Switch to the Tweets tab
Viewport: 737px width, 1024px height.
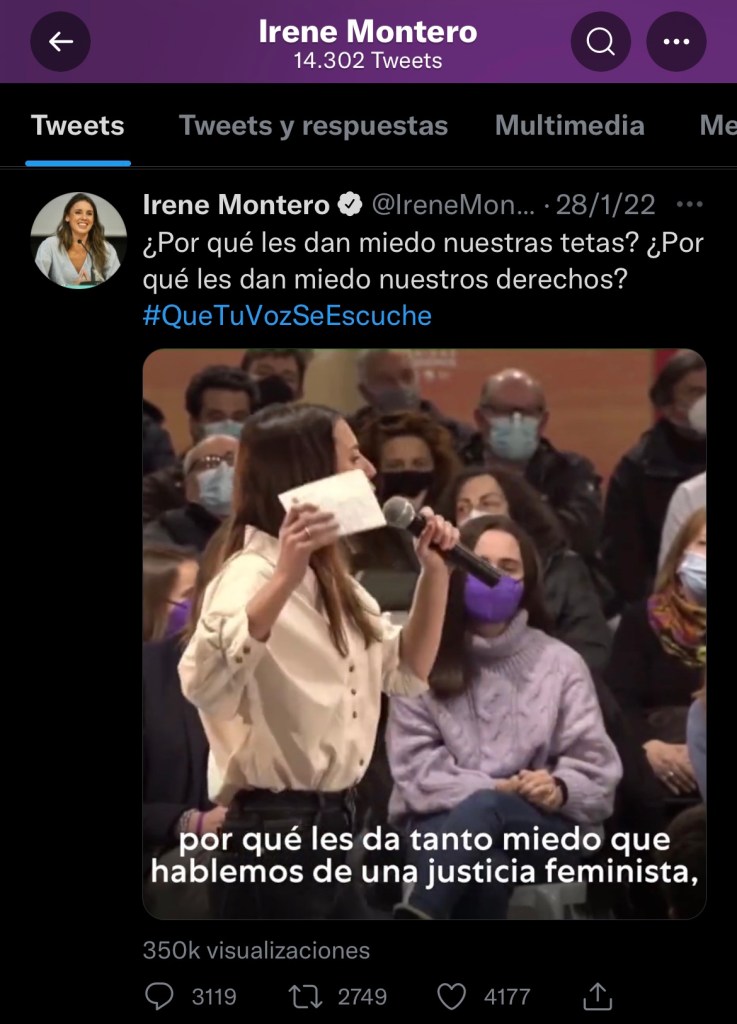pos(78,125)
